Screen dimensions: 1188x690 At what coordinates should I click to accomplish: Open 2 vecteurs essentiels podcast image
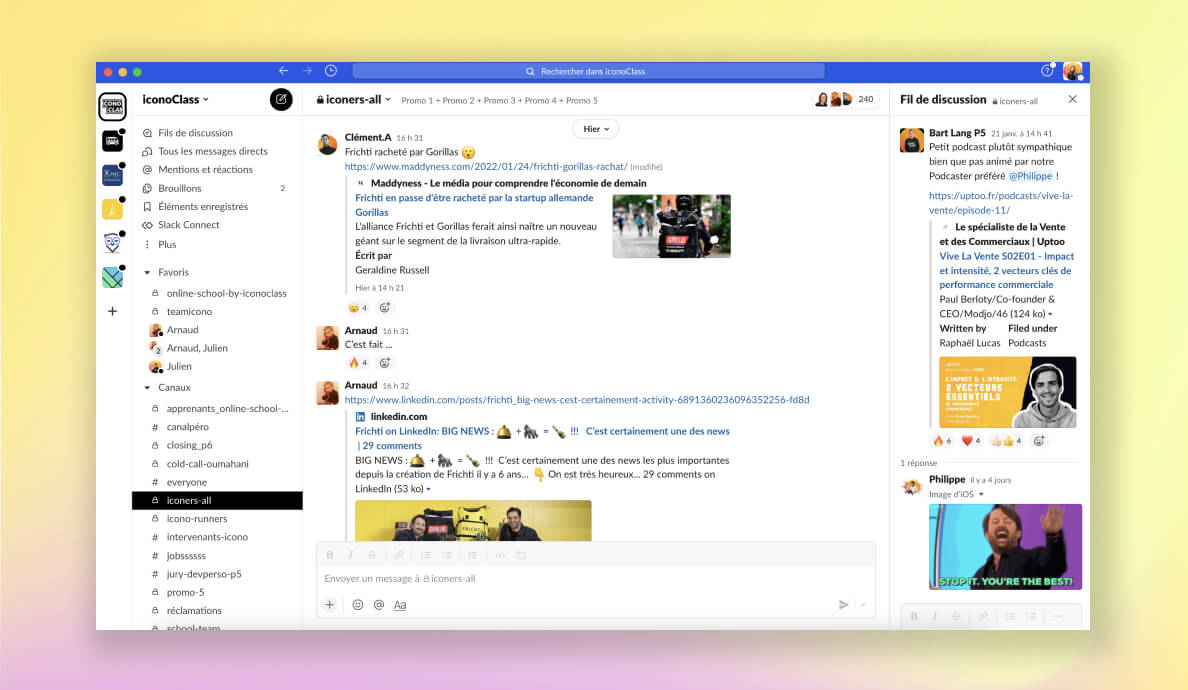point(1008,392)
